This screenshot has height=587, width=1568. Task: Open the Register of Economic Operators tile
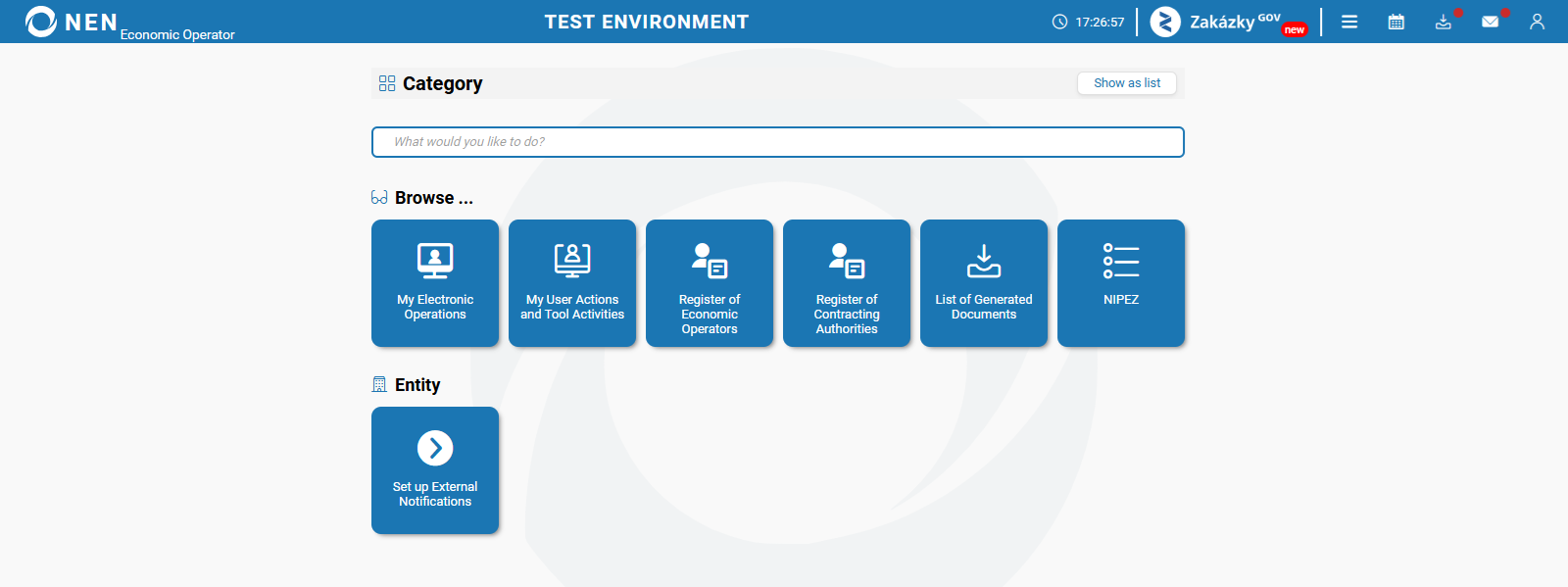pos(710,283)
